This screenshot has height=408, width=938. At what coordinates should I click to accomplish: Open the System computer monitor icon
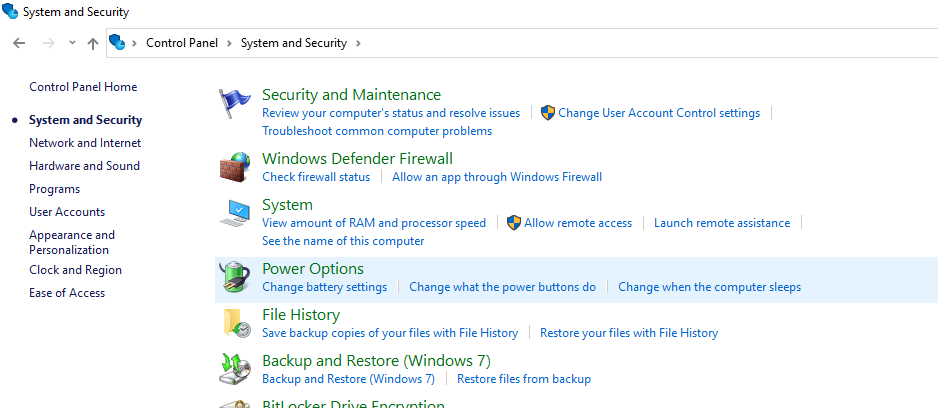click(x=234, y=214)
